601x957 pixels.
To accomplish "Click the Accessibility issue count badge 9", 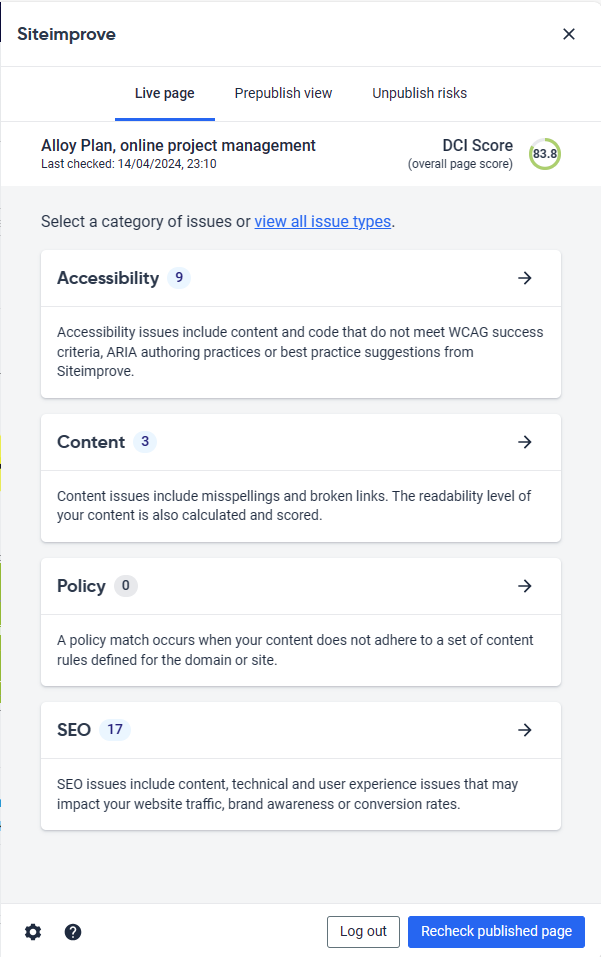I will click(x=179, y=278).
